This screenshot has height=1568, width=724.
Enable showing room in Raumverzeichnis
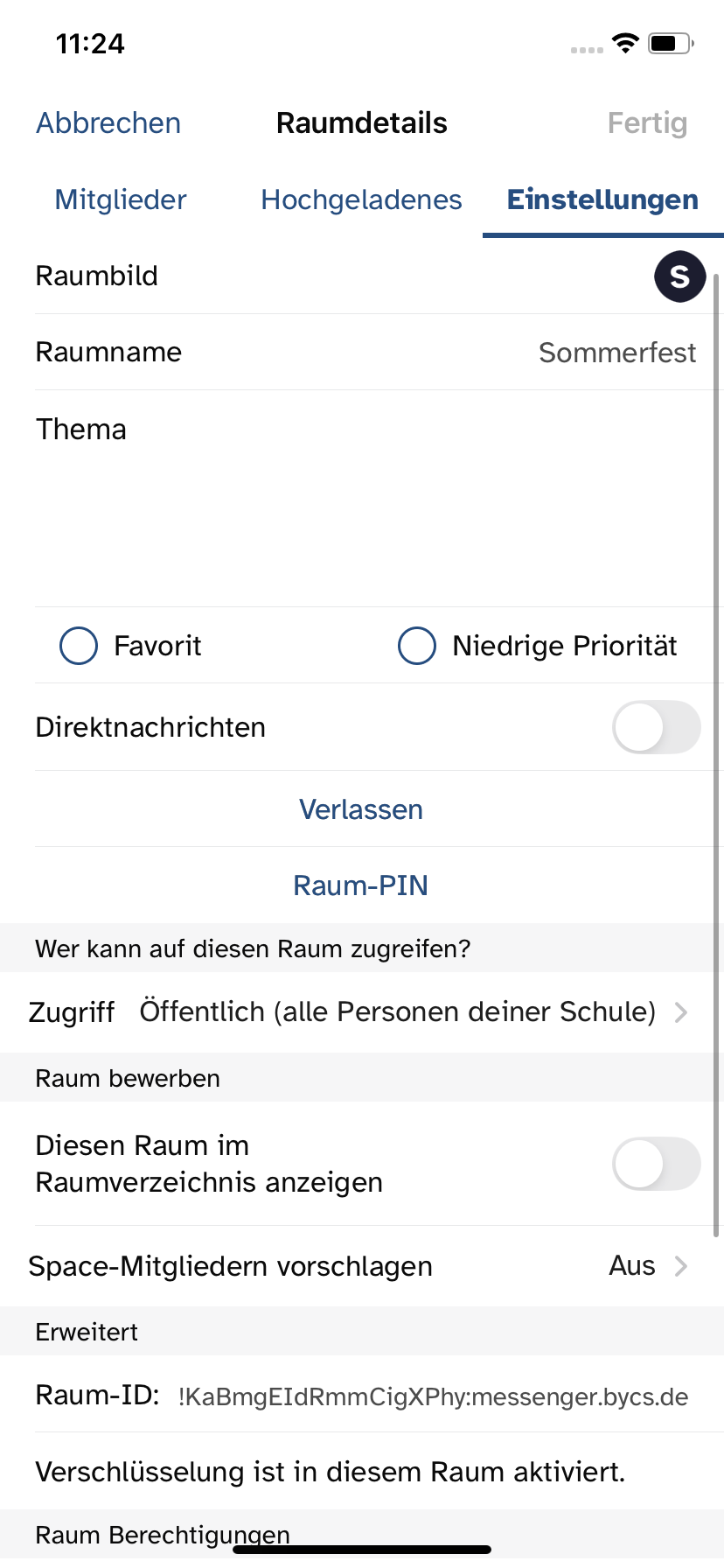pos(656,1164)
